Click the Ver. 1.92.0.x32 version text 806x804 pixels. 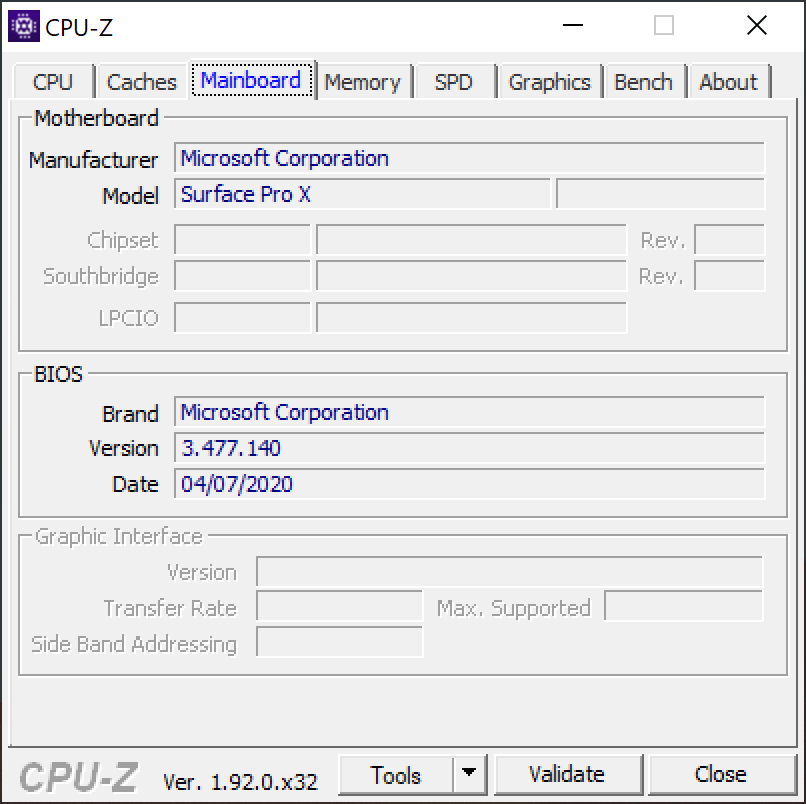click(x=241, y=782)
